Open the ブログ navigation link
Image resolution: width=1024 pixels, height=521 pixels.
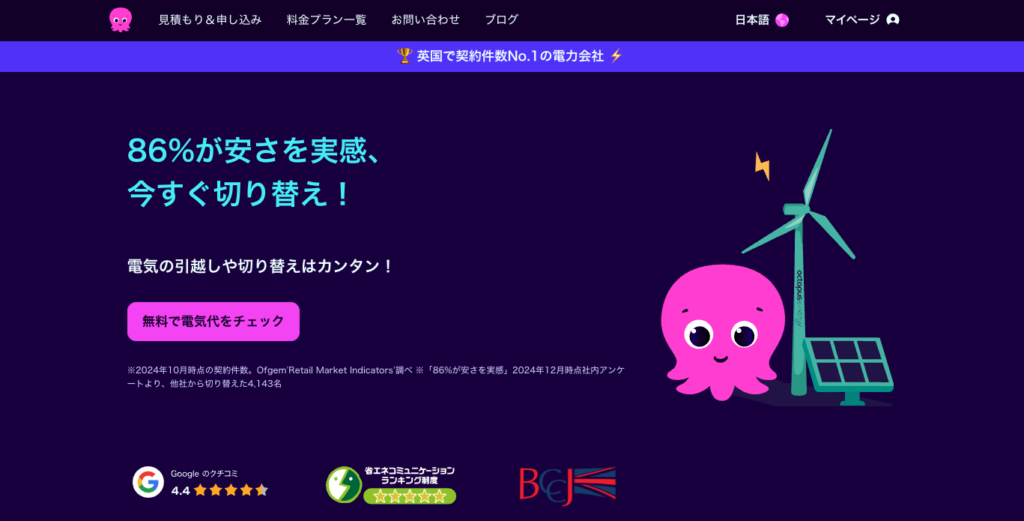coord(501,20)
